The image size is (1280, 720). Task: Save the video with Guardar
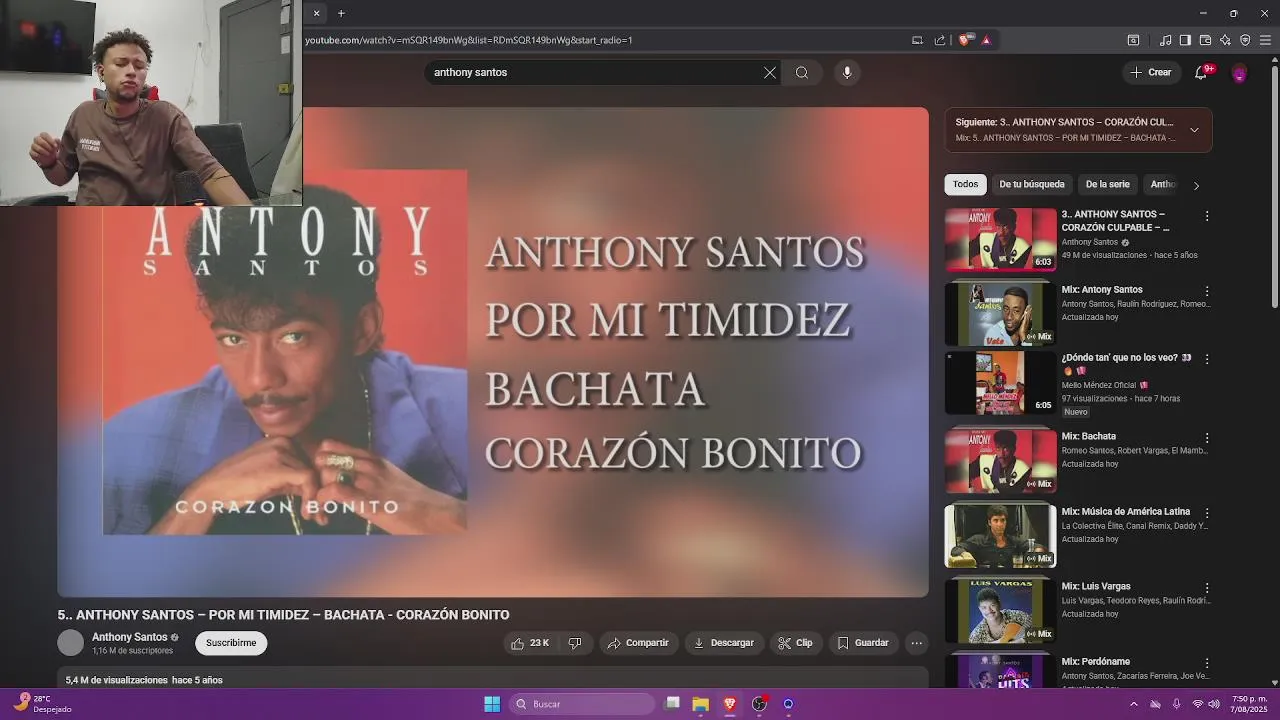pyautogui.click(x=863, y=643)
